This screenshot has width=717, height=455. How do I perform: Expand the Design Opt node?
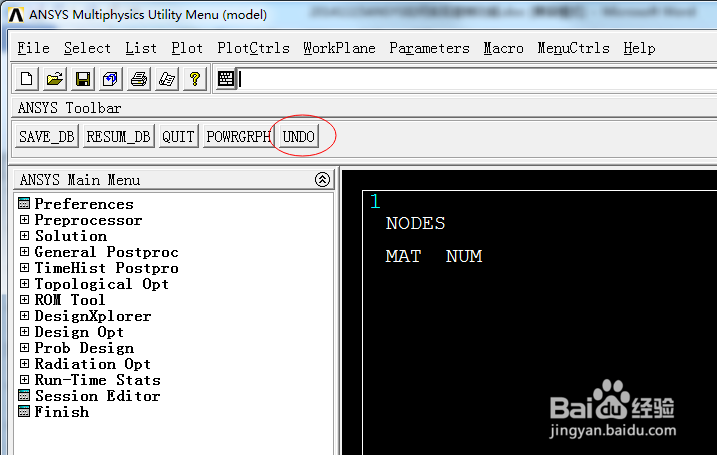click(24, 332)
